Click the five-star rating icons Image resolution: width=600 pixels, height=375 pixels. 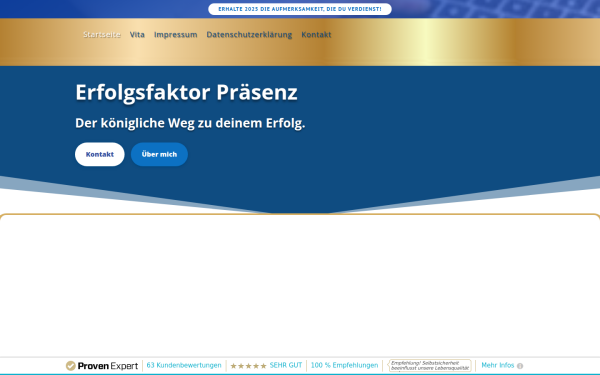point(248,366)
